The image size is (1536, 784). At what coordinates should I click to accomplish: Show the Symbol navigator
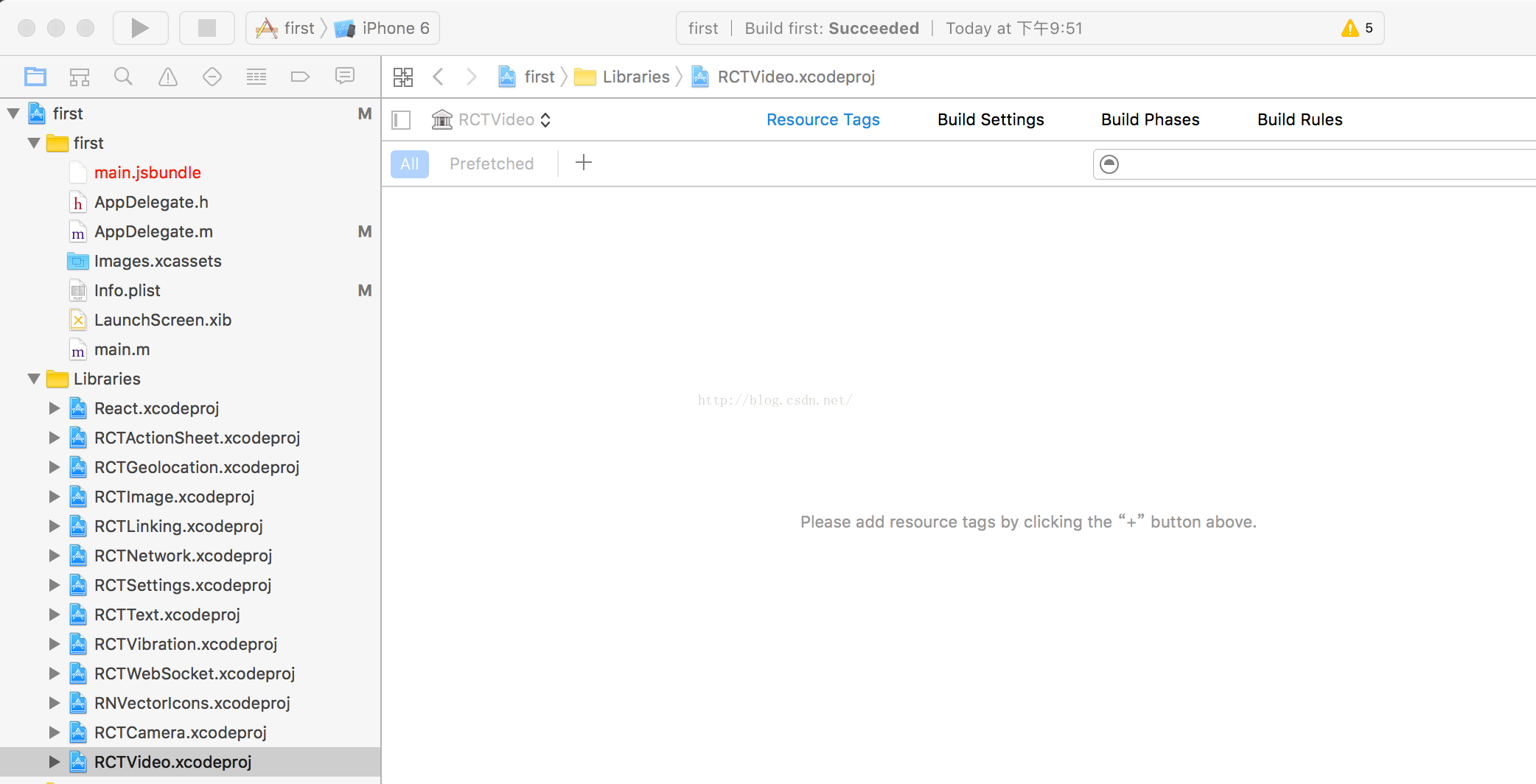coord(80,77)
